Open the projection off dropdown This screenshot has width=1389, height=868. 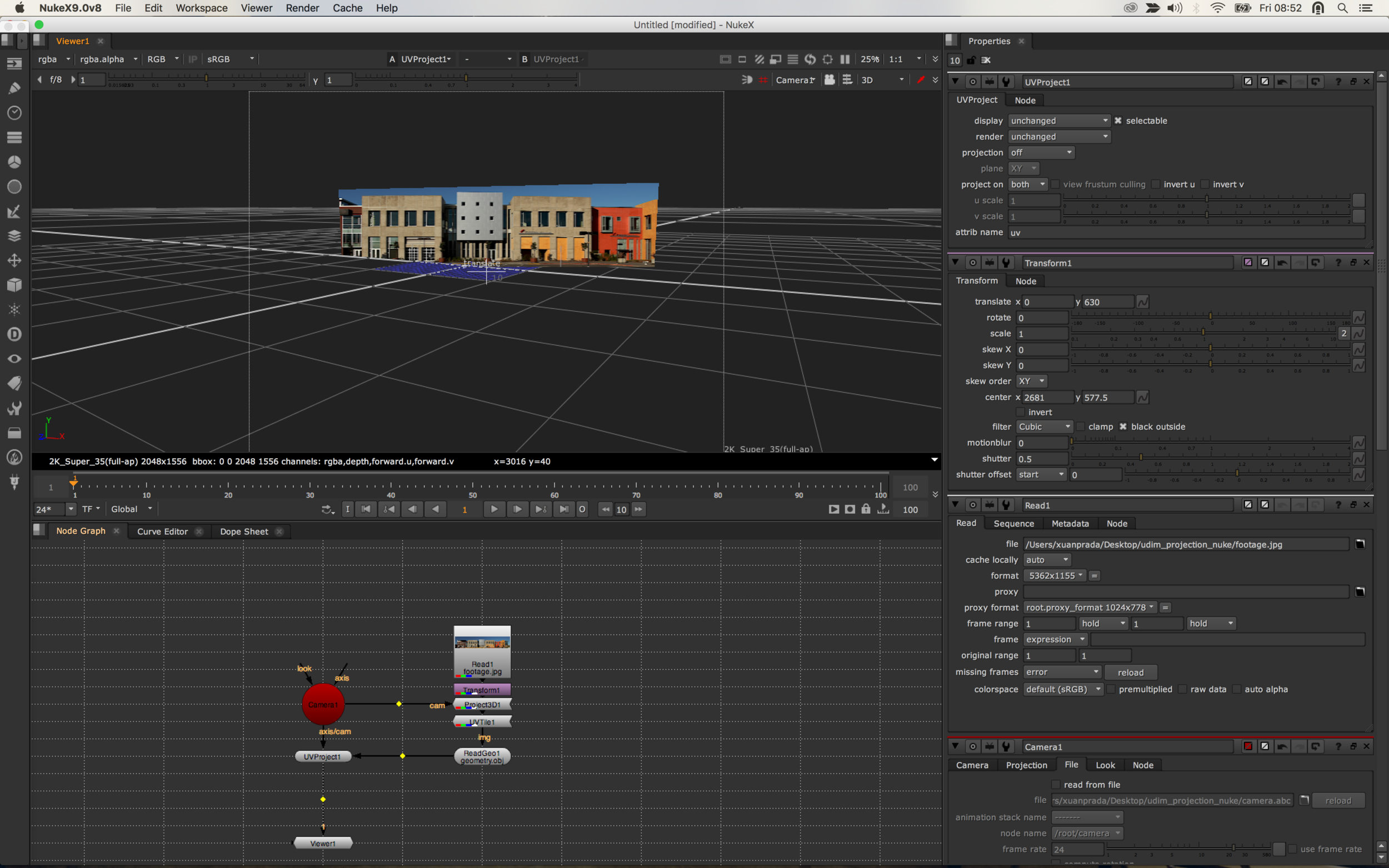(x=1041, y=153)
